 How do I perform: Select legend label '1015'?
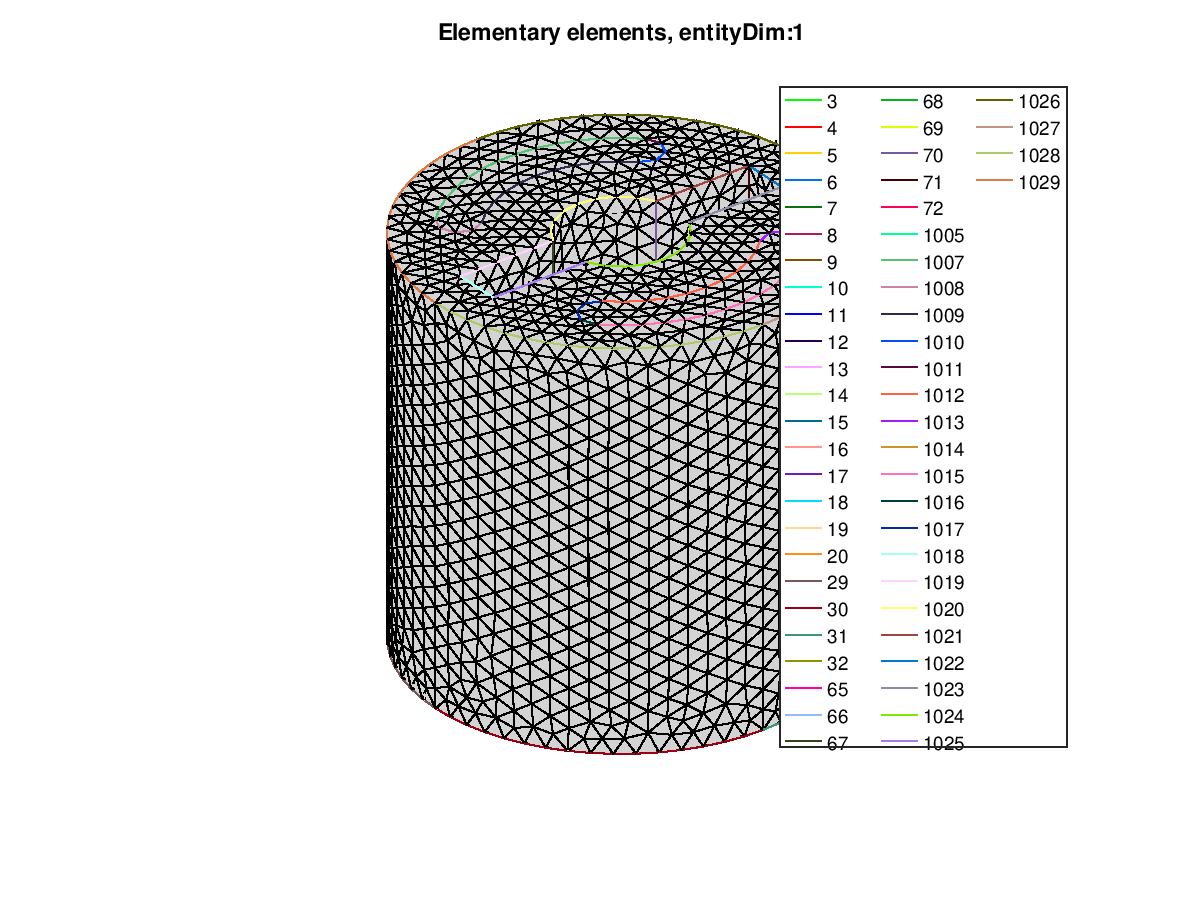[x=943, y=477]
